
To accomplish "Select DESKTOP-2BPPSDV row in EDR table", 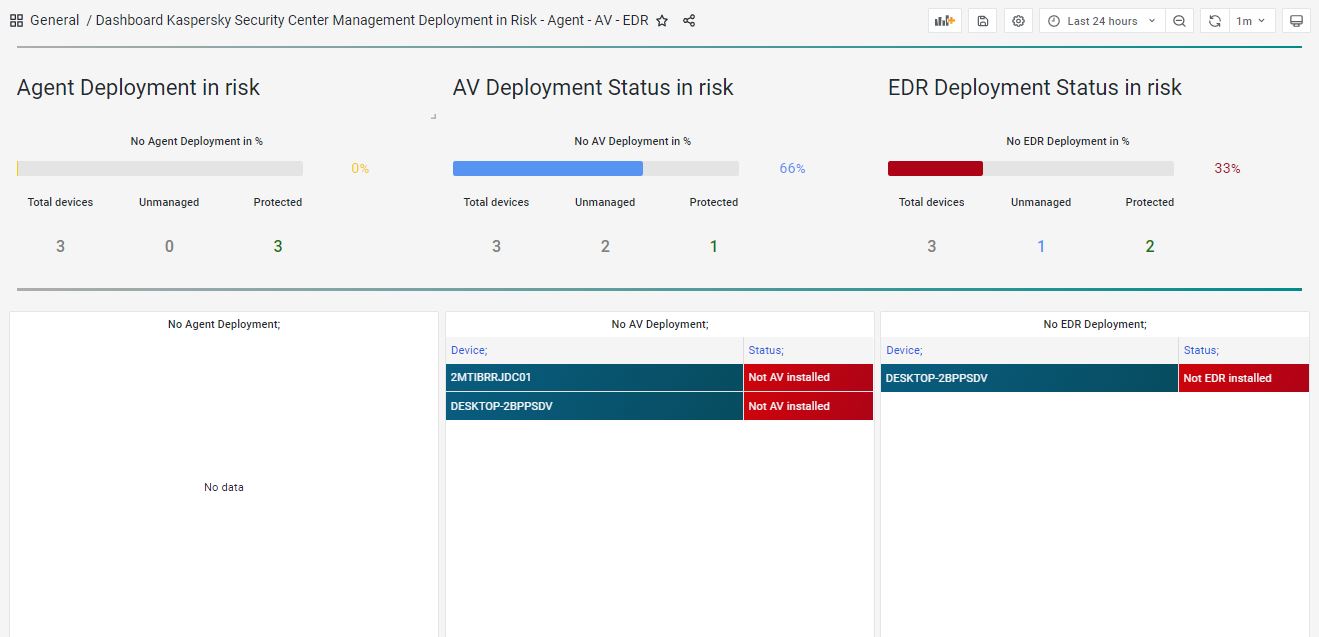I will click(1029, 378).
